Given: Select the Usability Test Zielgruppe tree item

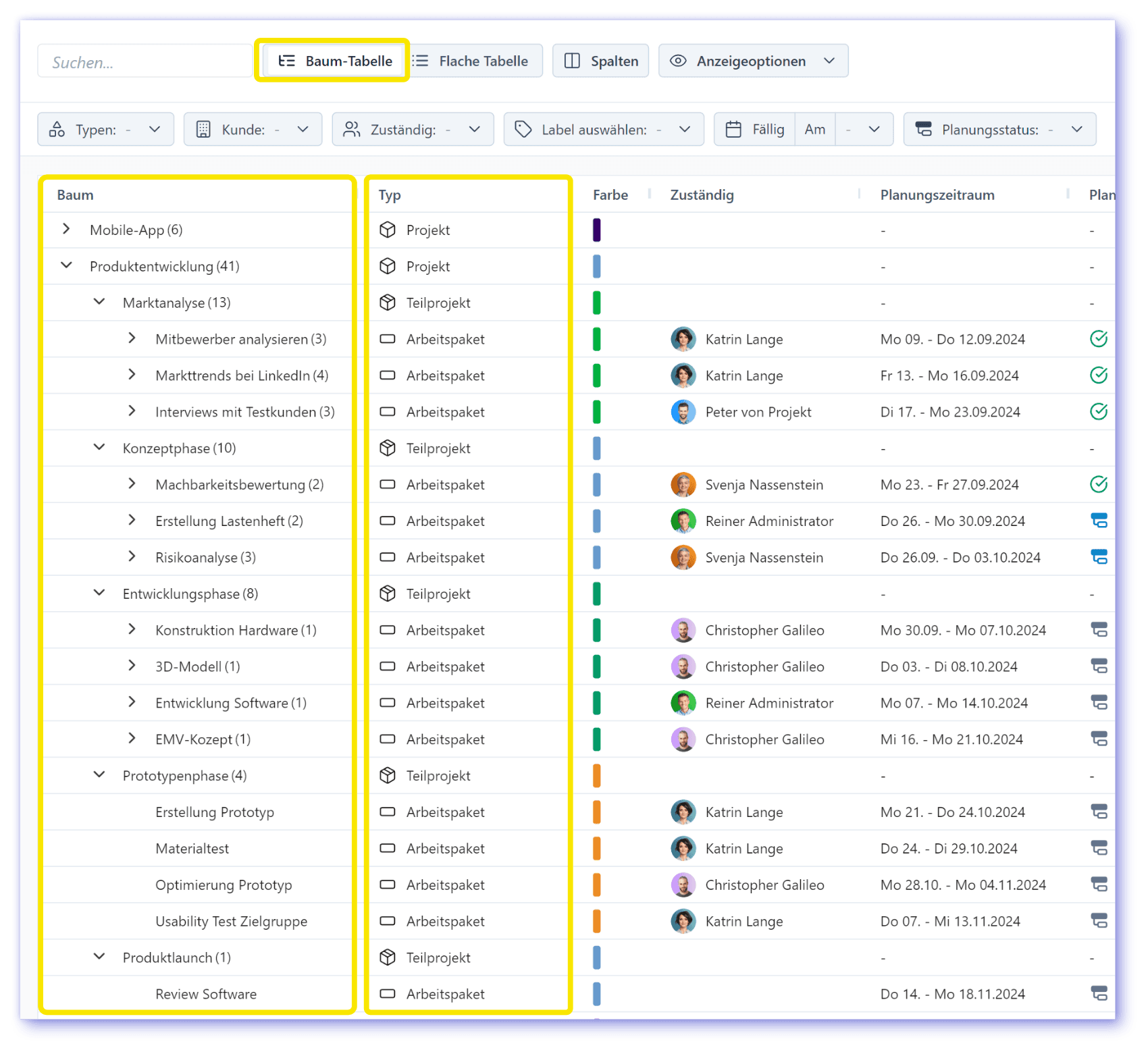Looking at the screenshot, I should point(231,921).
